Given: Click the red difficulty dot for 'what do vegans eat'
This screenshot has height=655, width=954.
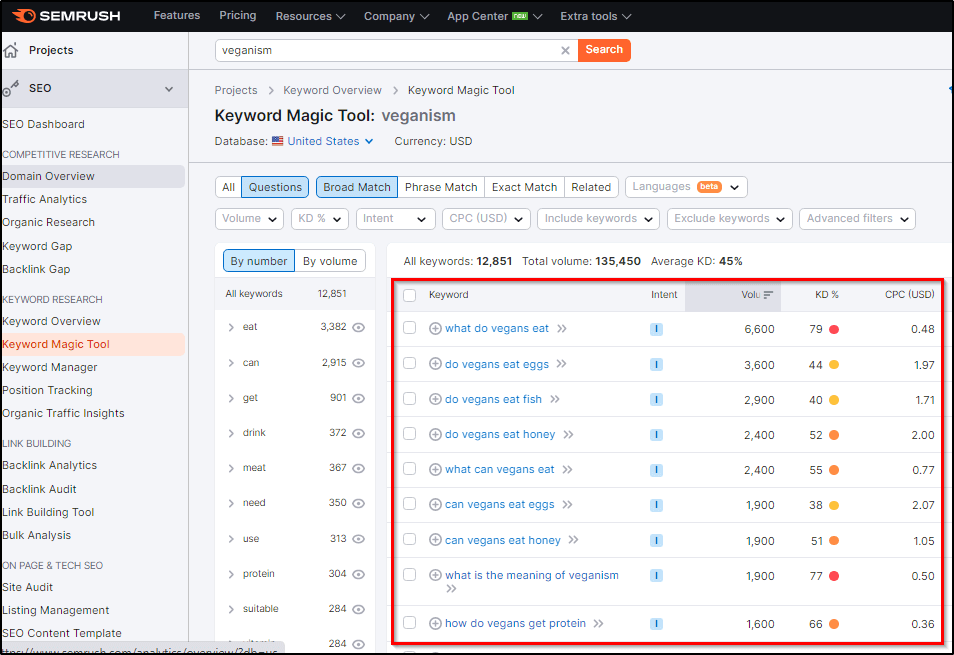Looking at the screenshot, I should click(x=834, y=328).
